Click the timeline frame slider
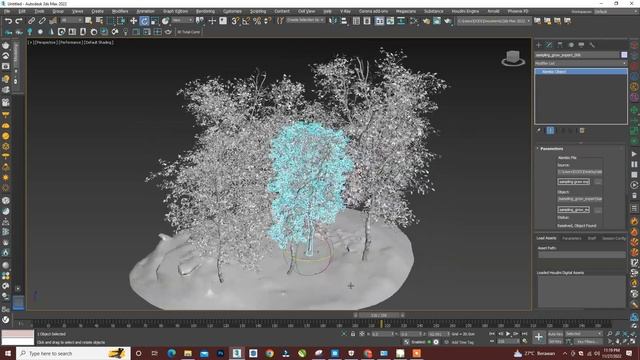The height and width of the screenshot is (360, 640). click(379, 315)
